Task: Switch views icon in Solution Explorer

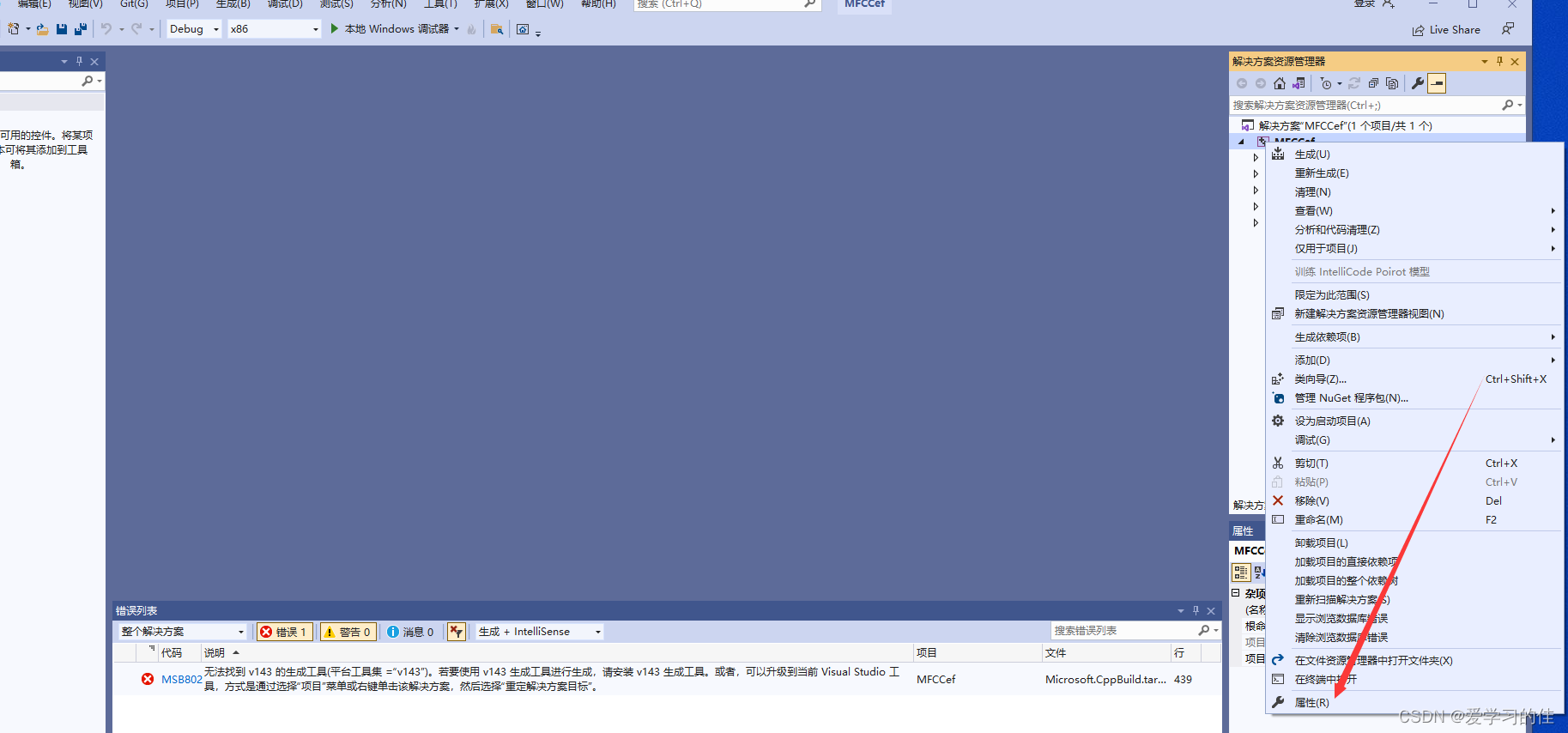Action: [x=1299, y=83]
